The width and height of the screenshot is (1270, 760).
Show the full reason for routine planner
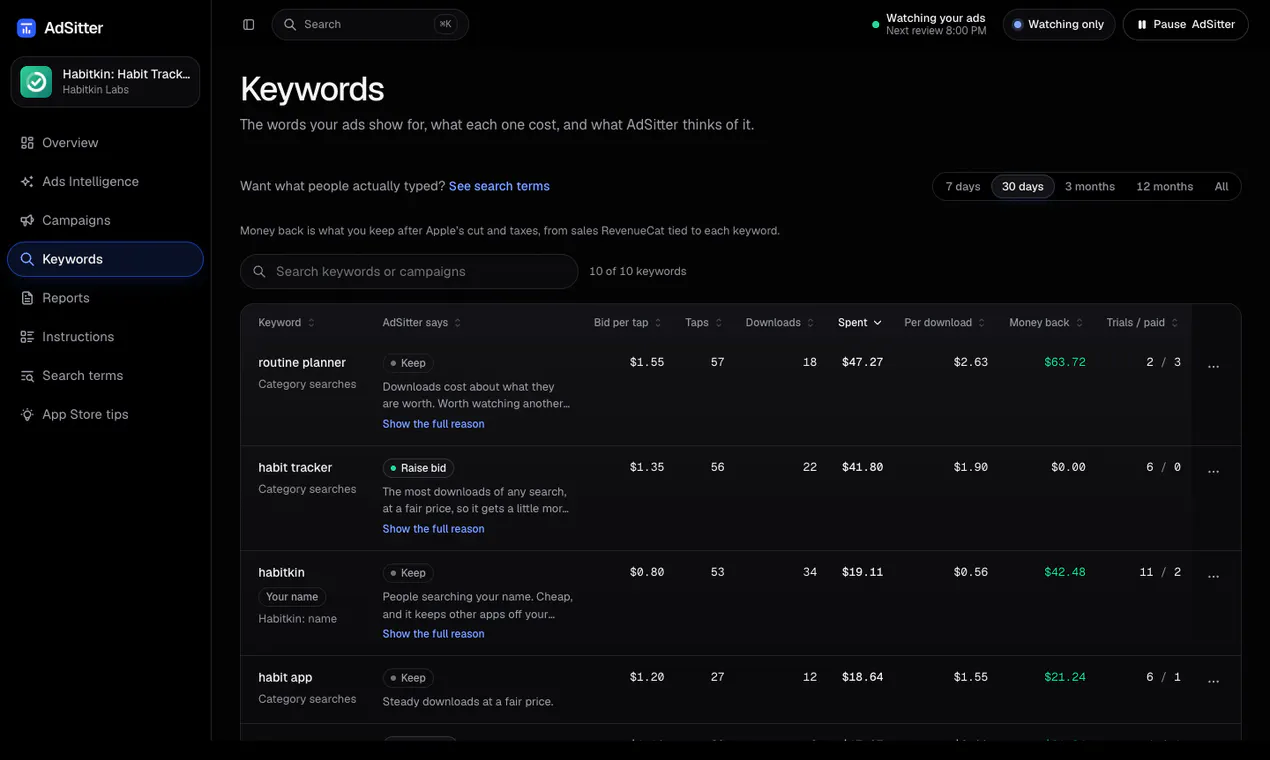[433, 424]
